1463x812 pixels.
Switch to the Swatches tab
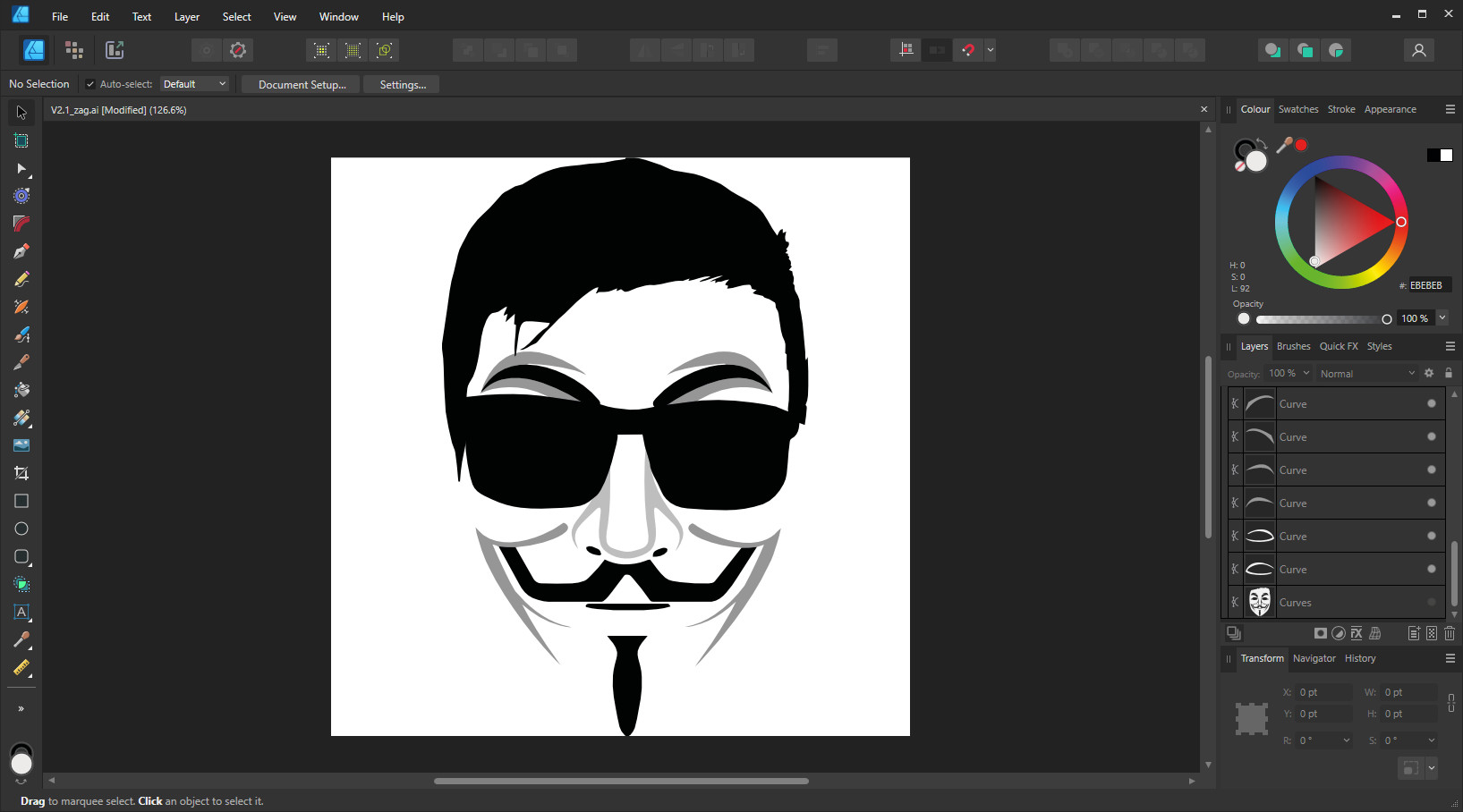[x=1298, y=109]
